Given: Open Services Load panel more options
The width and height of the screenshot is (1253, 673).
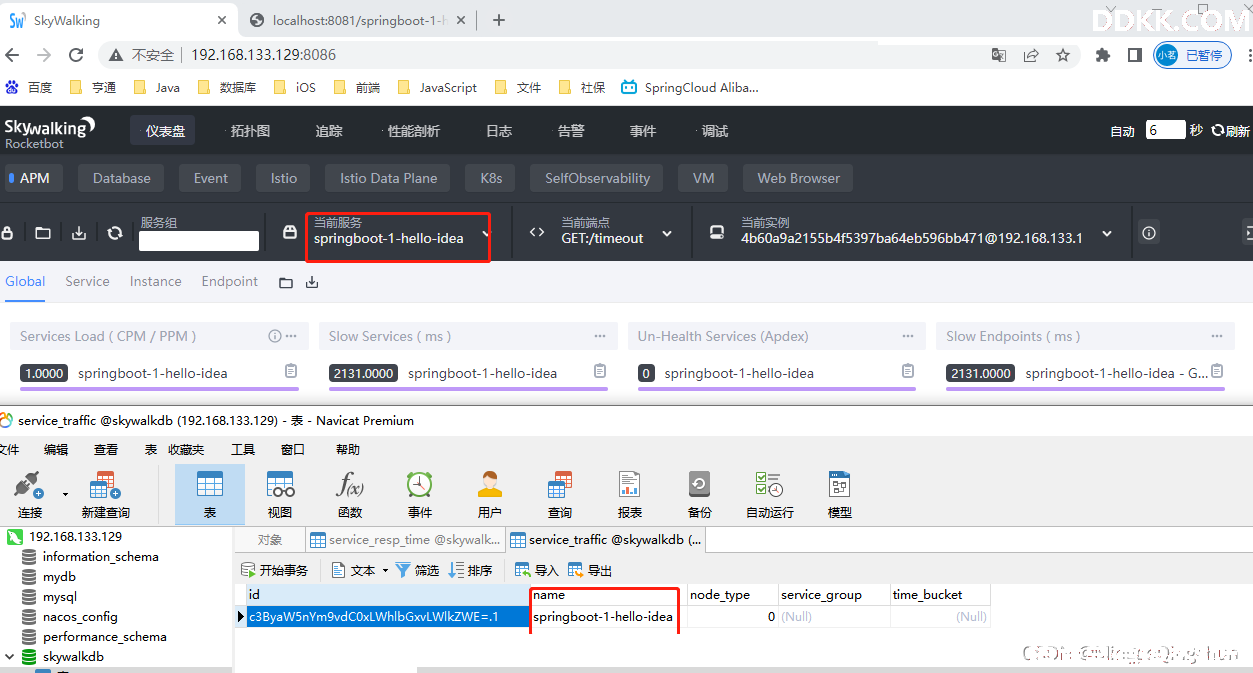Looking at the screenshot, I should coord(291,336).
